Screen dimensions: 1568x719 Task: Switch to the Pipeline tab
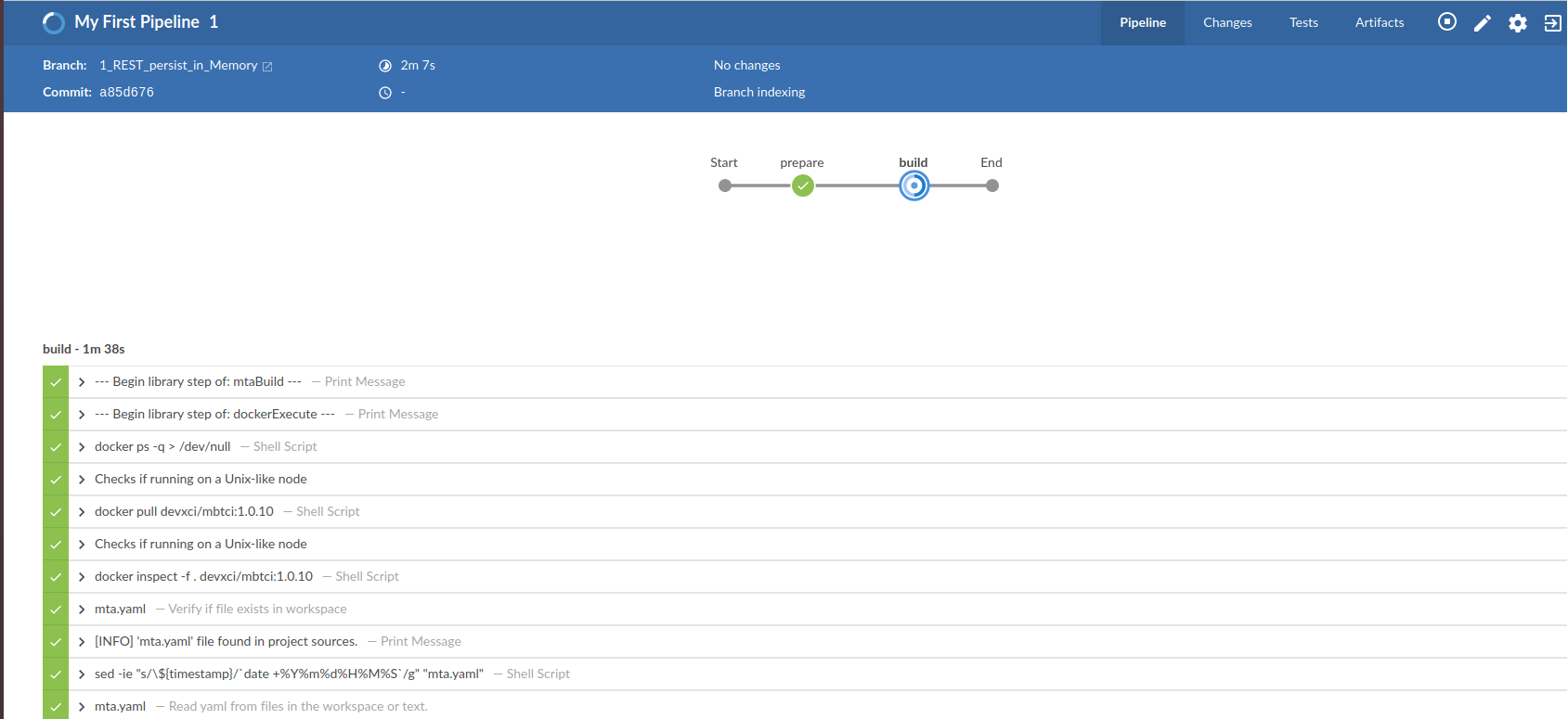point(1143,23)
